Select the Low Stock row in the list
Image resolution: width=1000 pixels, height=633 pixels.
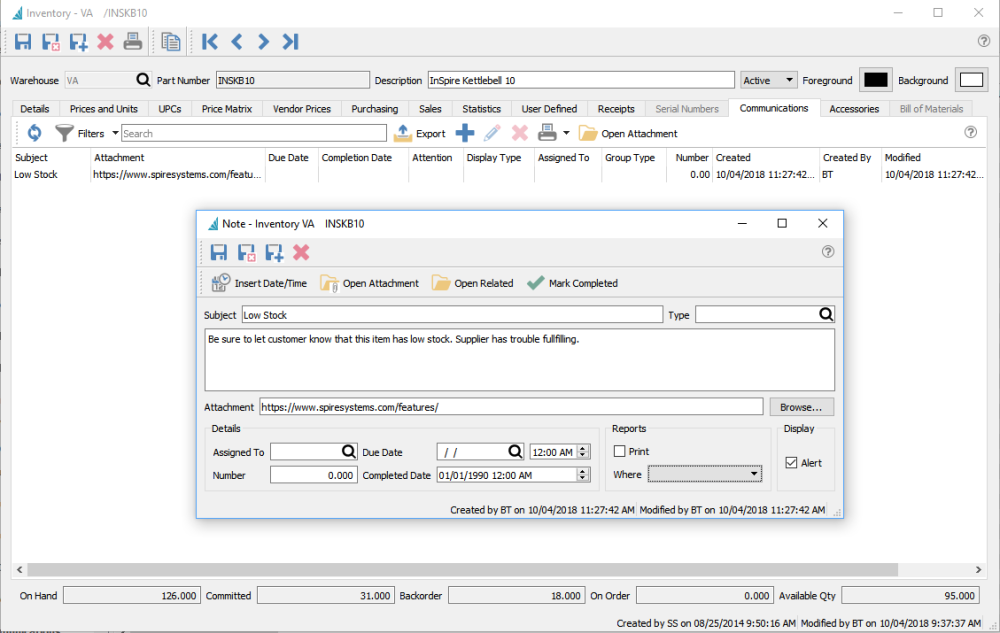[x=499, y=175]
